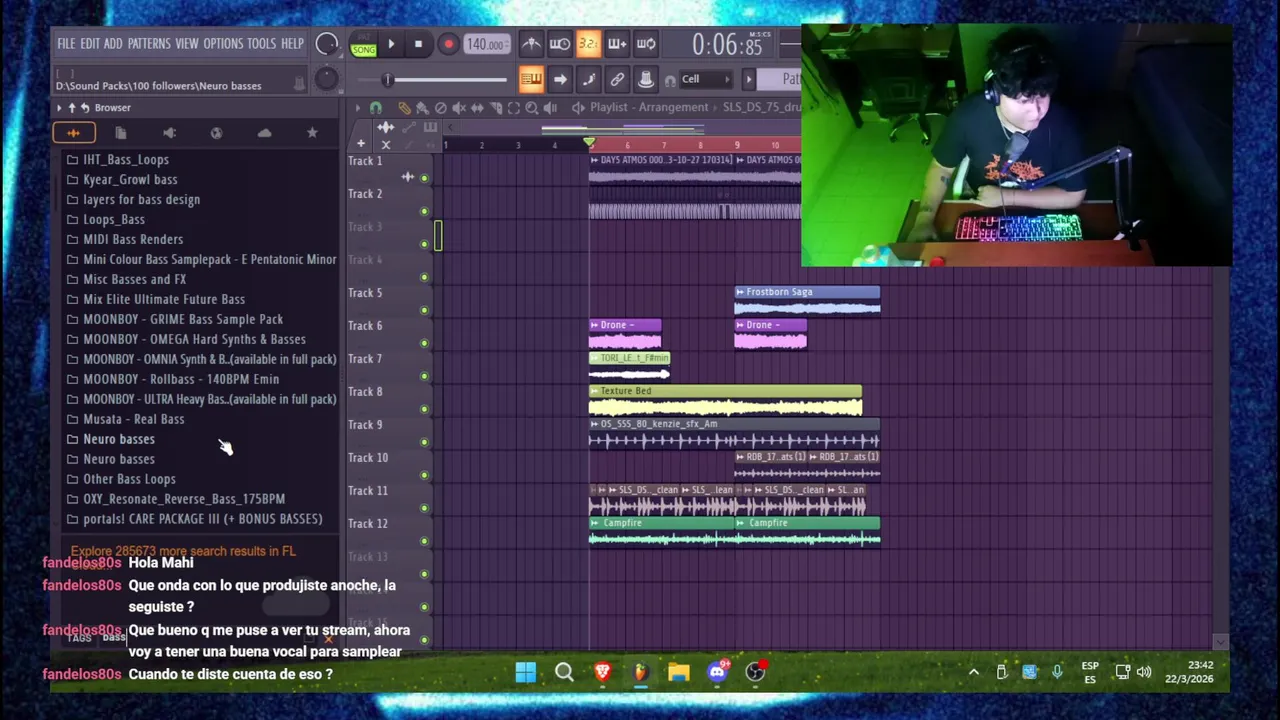Toggle the metronome icon
The height and width of the screenshot is (720, 1280).
pos(531,44)
